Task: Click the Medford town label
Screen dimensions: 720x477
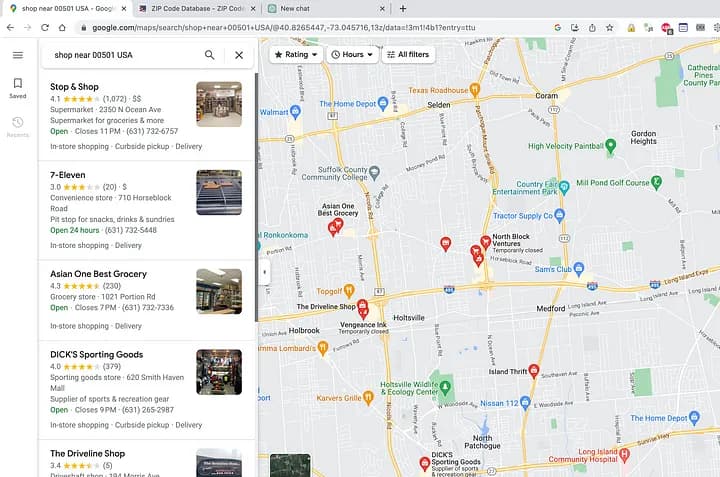Action: point(551,309)
